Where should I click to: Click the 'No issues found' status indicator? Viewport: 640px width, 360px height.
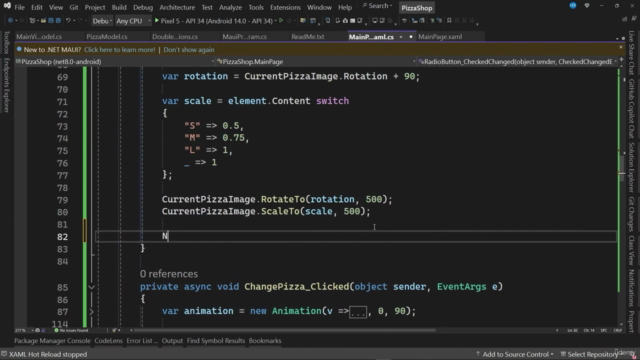(x=71, y=330)
